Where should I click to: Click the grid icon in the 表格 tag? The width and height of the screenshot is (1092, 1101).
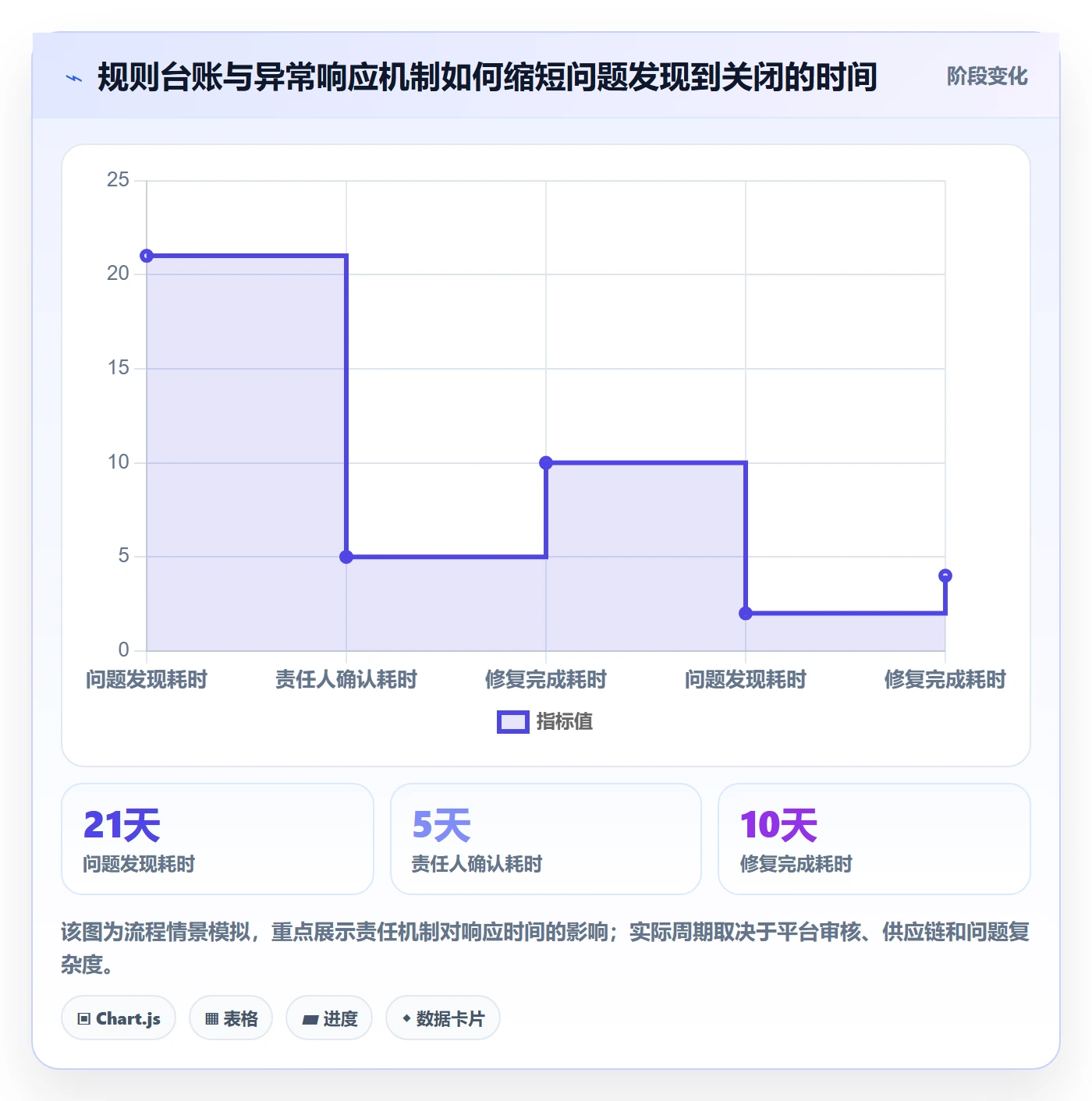pyautogui.click(x=211, y=1018)
